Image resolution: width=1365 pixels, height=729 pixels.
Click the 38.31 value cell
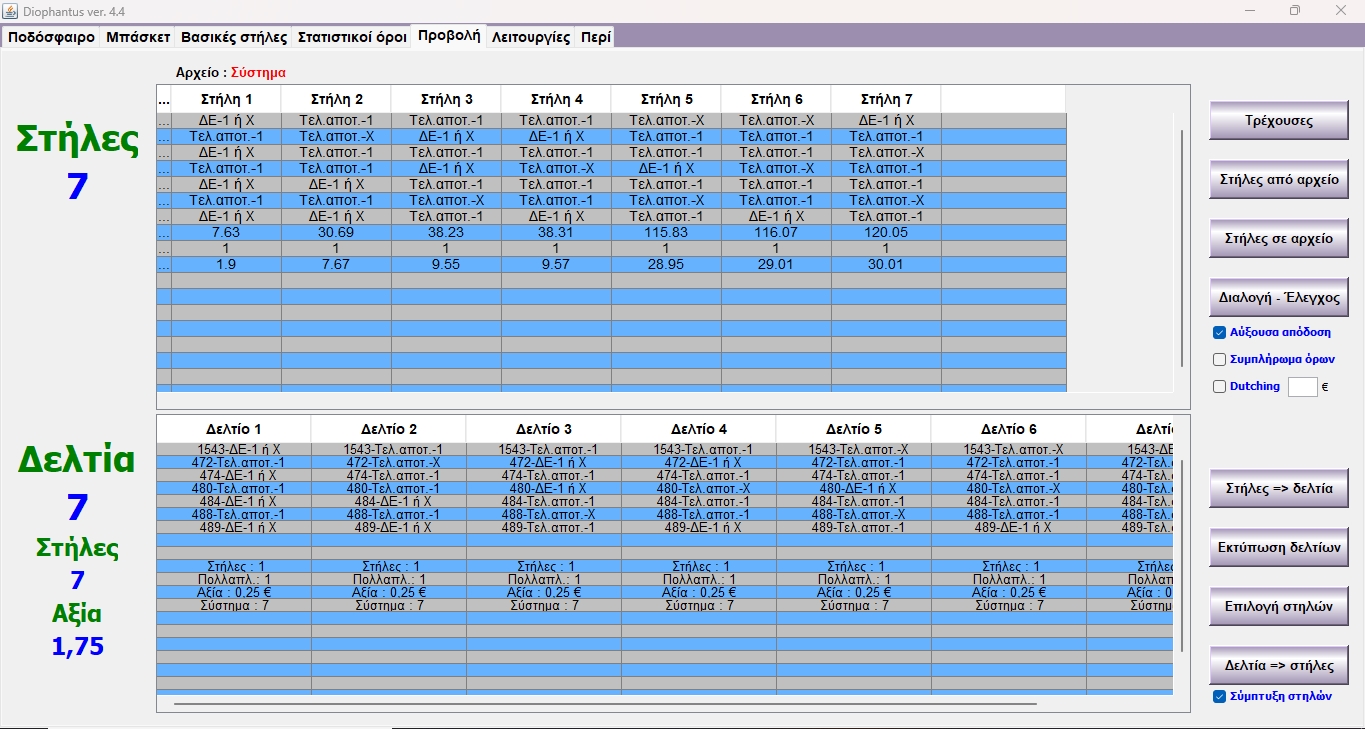point(556,232)
